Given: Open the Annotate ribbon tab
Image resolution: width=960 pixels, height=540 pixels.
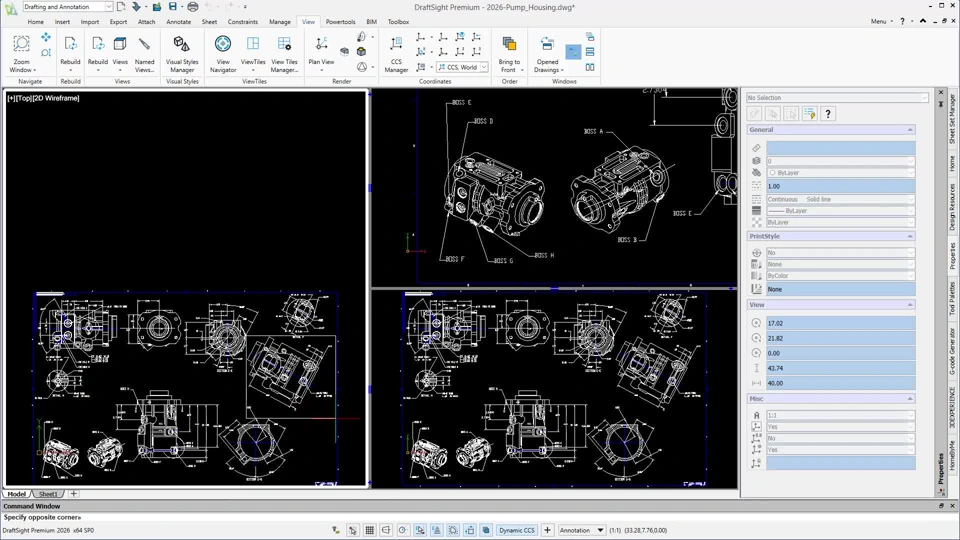Looking at the screenshot, I should point(178,22).
